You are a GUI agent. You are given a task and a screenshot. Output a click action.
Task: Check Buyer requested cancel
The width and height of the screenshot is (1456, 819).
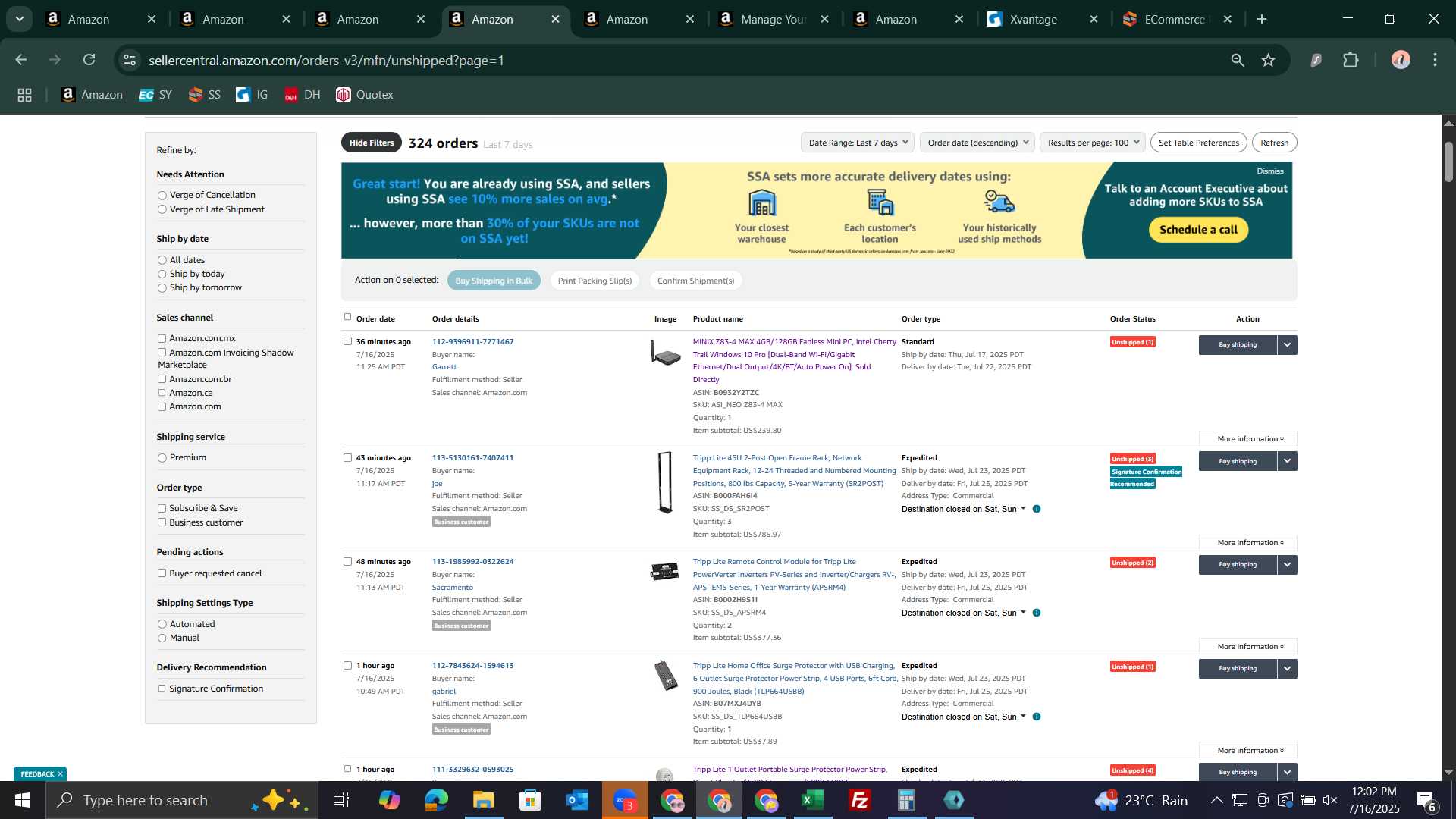click(162, 573)
